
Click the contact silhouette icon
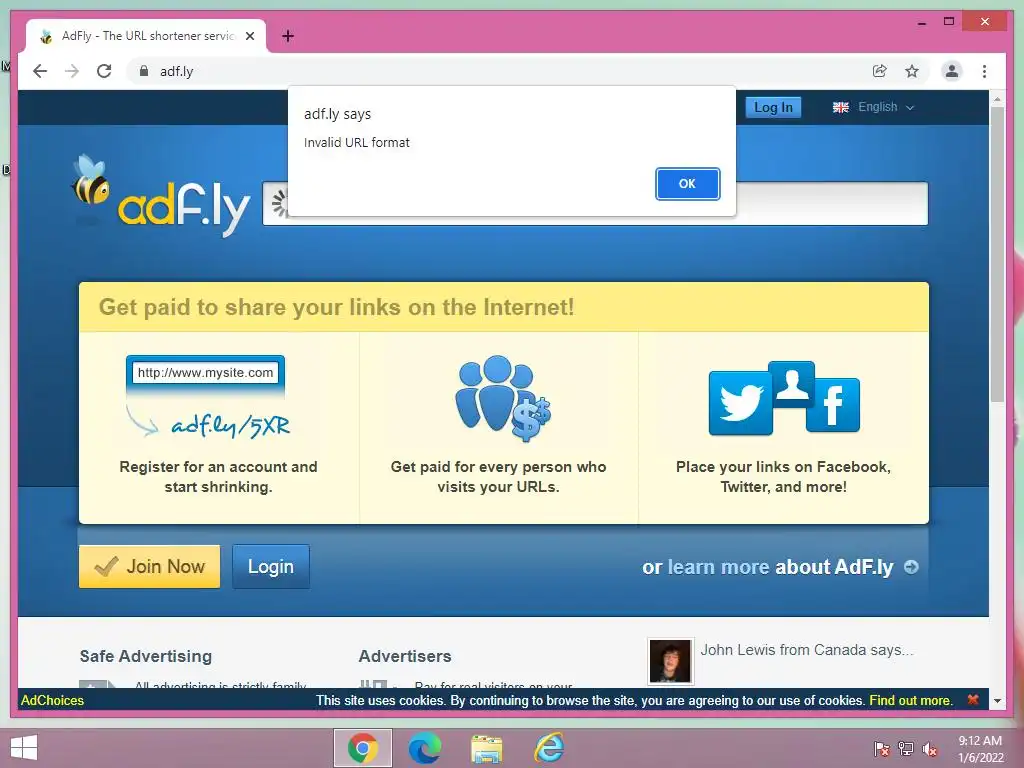pos(792,384)
